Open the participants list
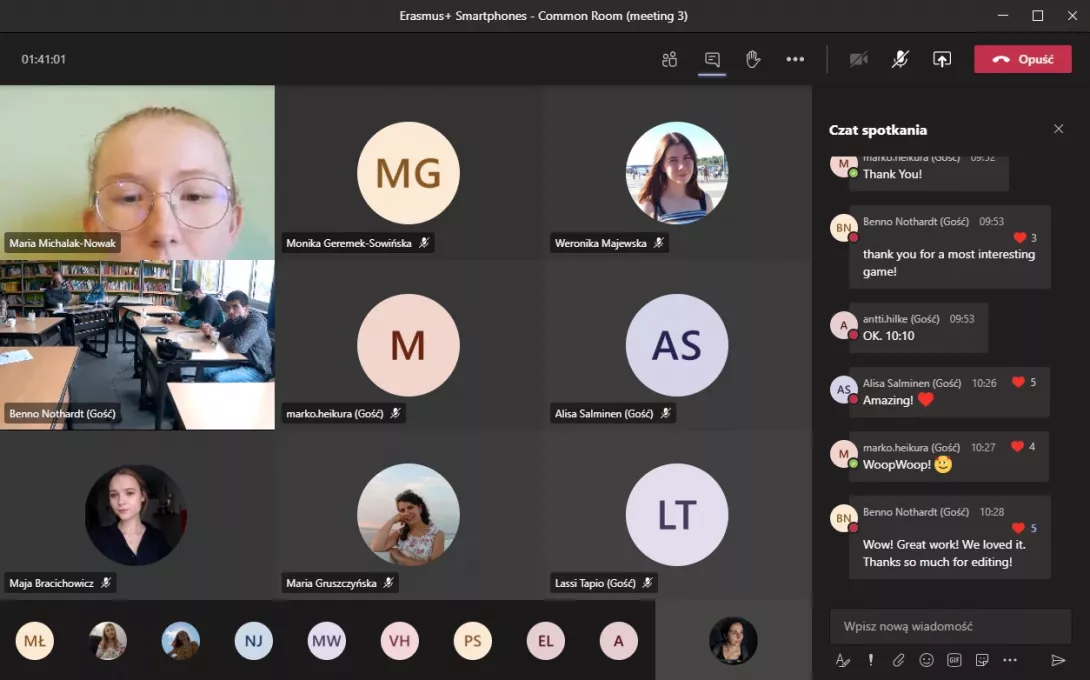The height and width of the screenshot is (680, 1090). 669,59
